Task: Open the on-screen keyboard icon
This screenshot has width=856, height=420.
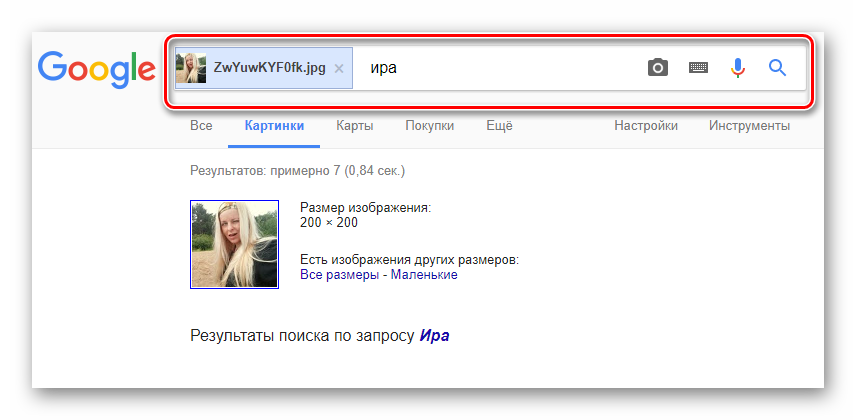Action: 698,68
